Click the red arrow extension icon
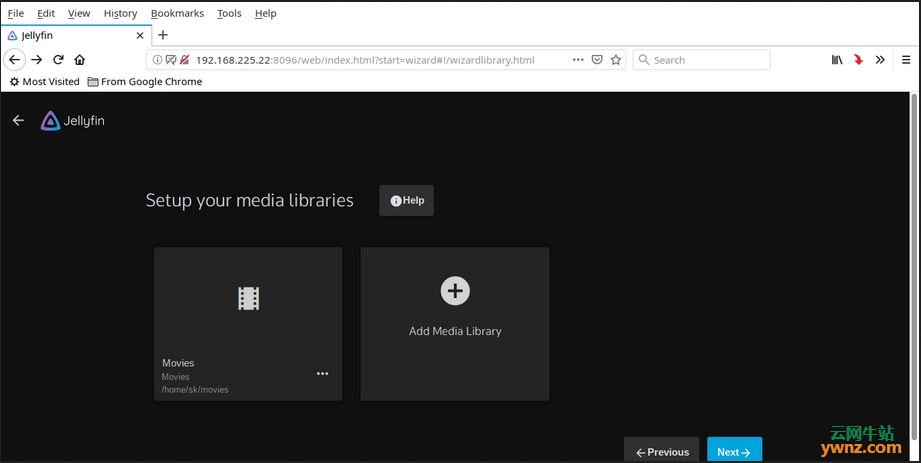Viewport: 921px width, 463px height. (x=859, y=59)
